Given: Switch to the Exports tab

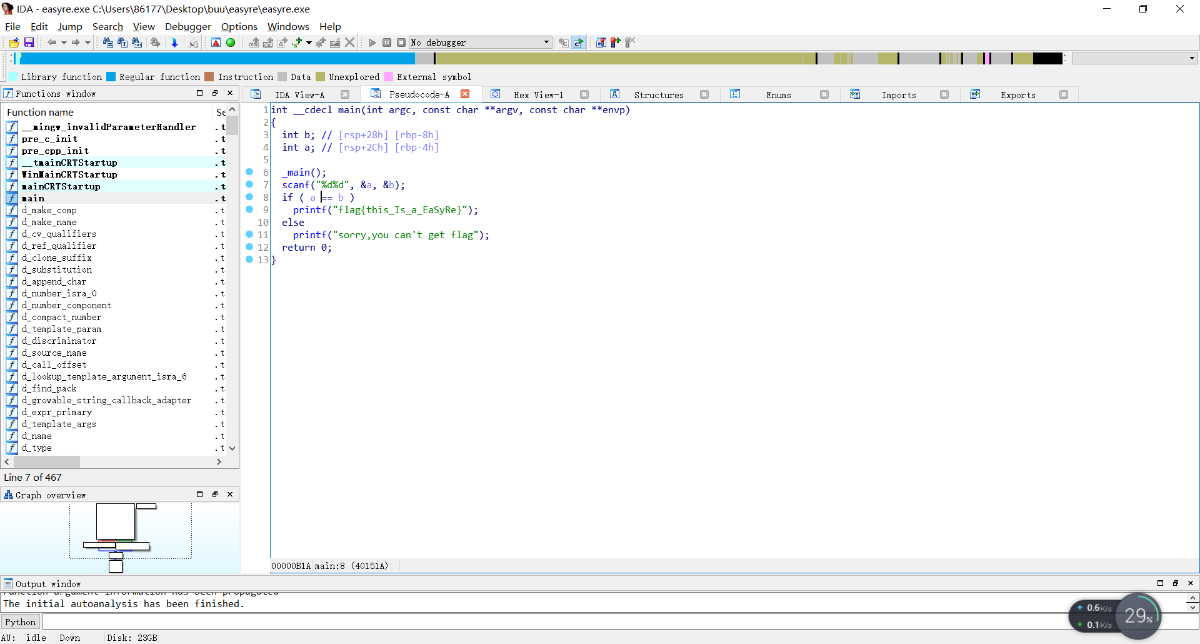Looking at the screenshot, I should [x=1018, y=95].
